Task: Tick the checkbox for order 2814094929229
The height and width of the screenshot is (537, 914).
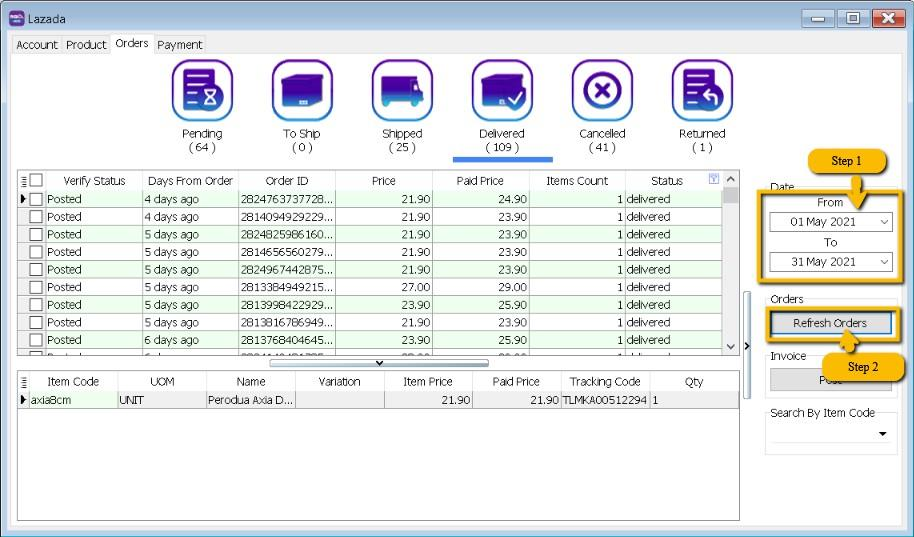Action: [36, 217]
